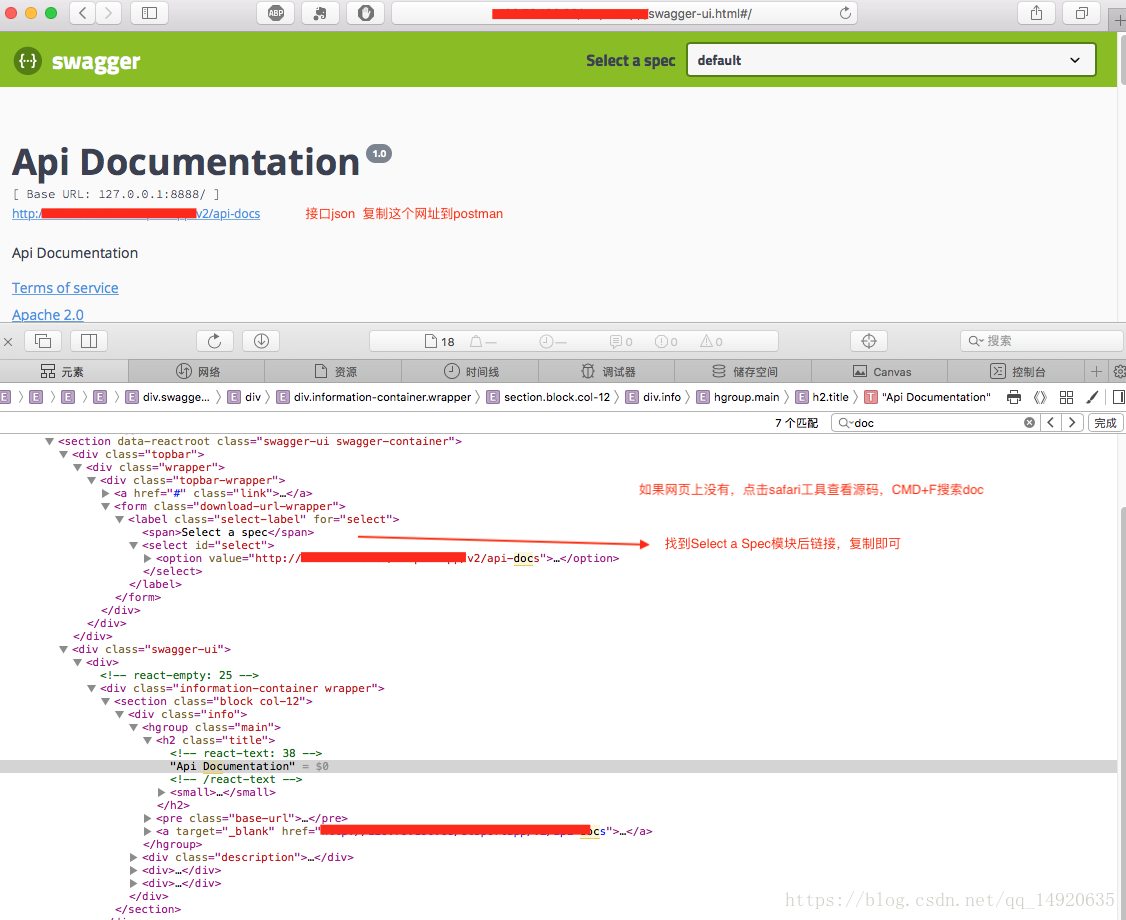This screenshot has width=1126, height=920.
Task: Go to next search match
Action: [x=1072, y=422]
